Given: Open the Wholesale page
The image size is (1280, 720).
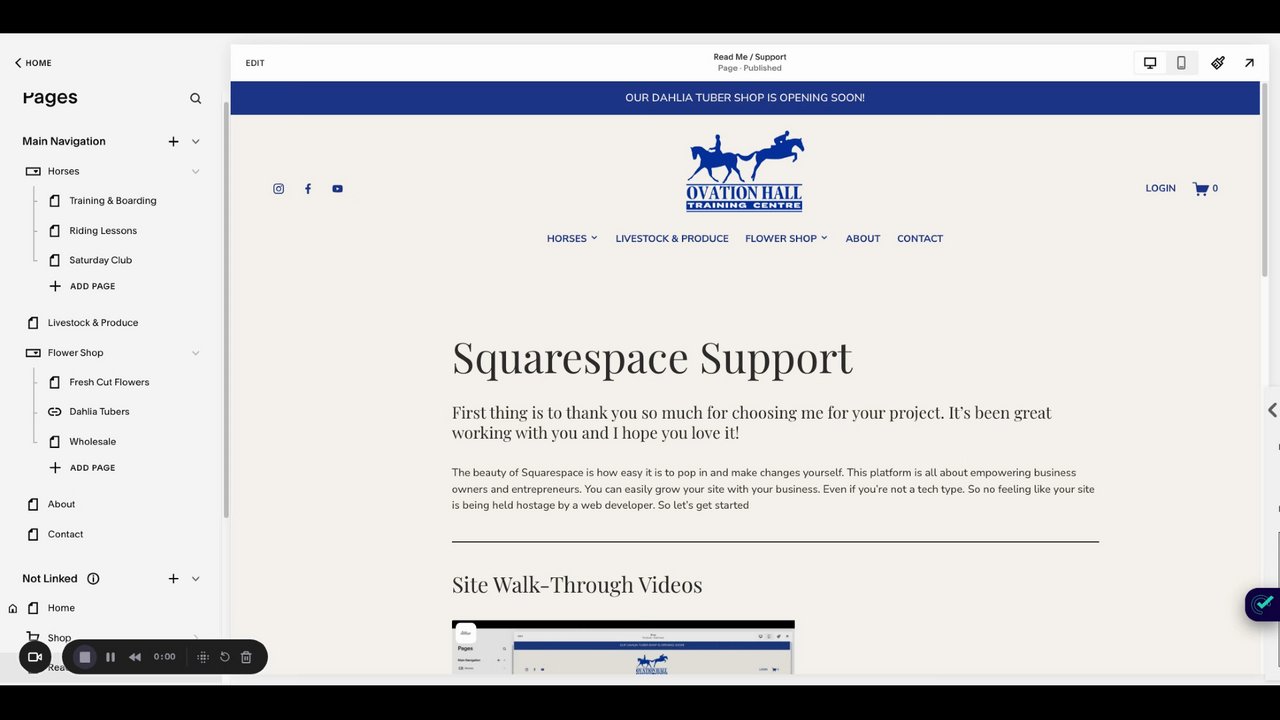Looking at the screenshot, I should (92, 442).
